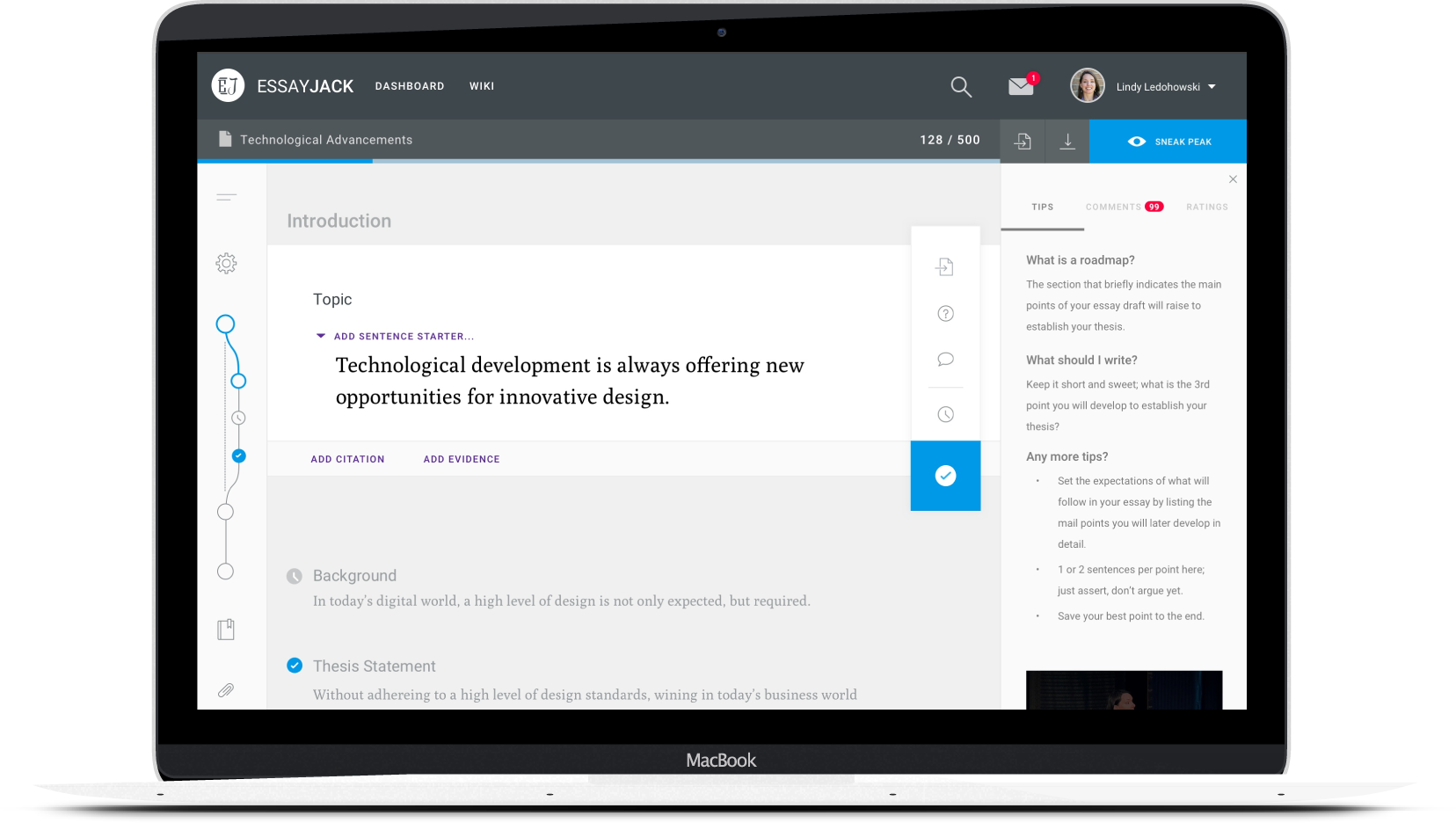Open the mail inbox envelope icon
The image size is (1456, 823).
[1021, 86]
